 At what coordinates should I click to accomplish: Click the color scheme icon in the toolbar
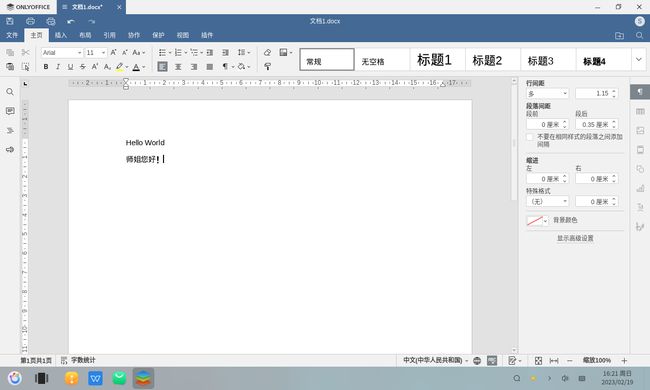coord(284,53)
